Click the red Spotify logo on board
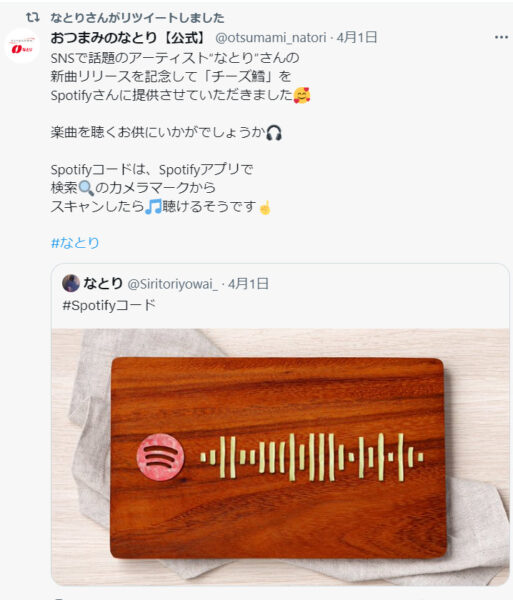The image size is (513, 600). coord(160,457)
